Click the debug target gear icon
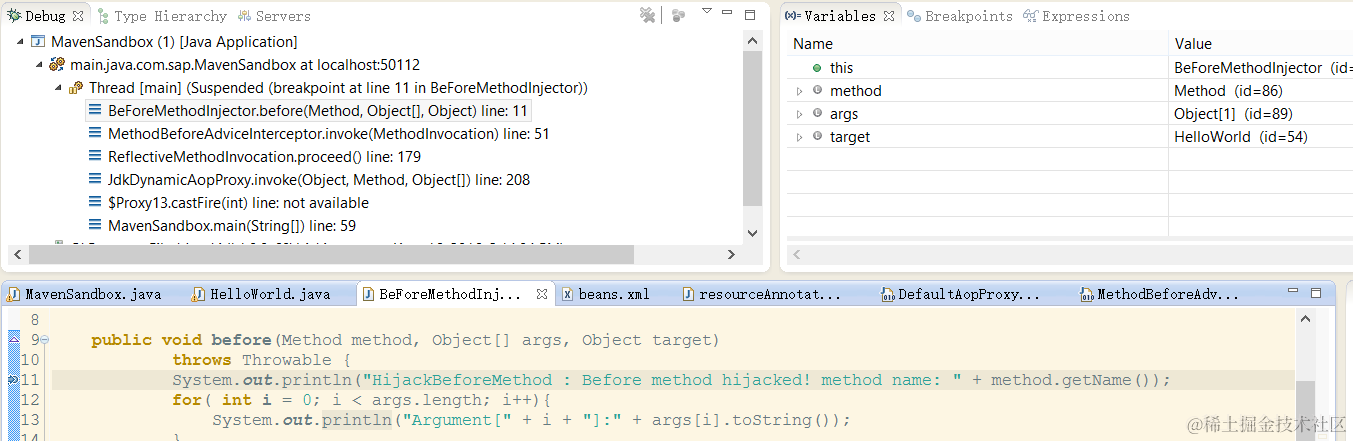The width and height of the screenshot is (1353, 441). [57, 65]
